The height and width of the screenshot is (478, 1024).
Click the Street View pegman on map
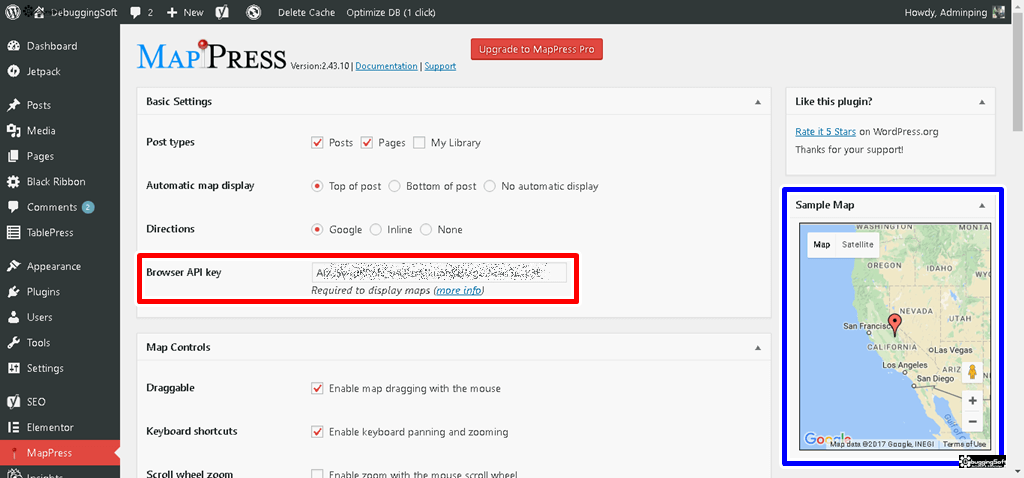(972, 373)
